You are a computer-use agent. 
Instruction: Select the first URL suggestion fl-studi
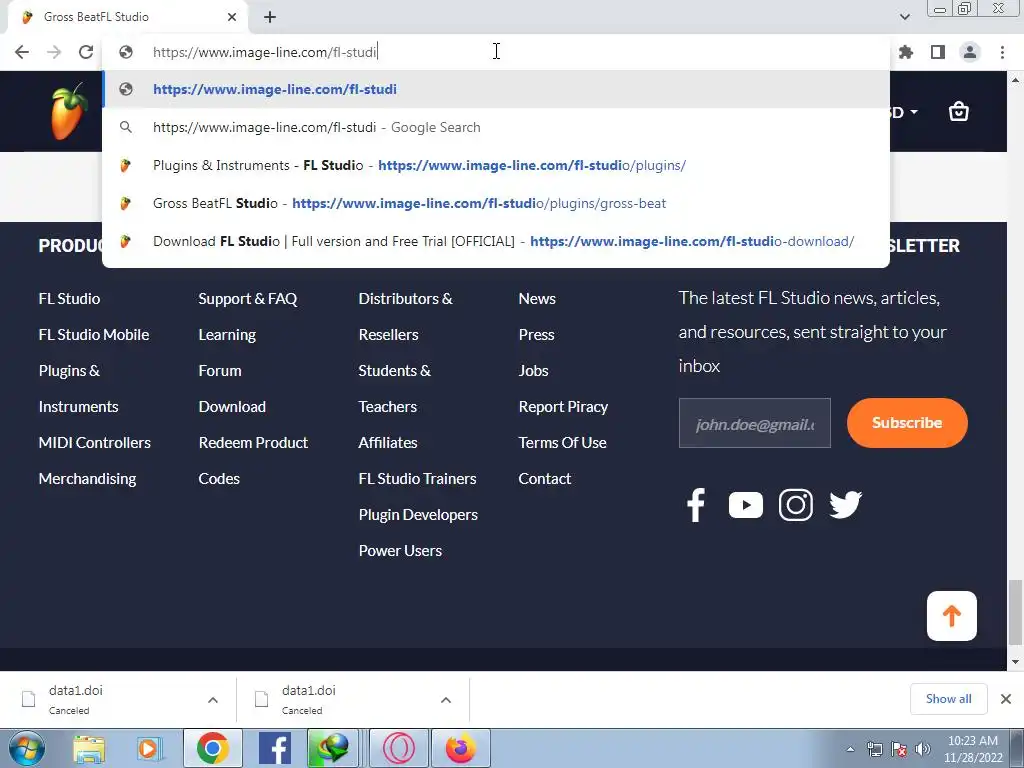pos(496,89)
